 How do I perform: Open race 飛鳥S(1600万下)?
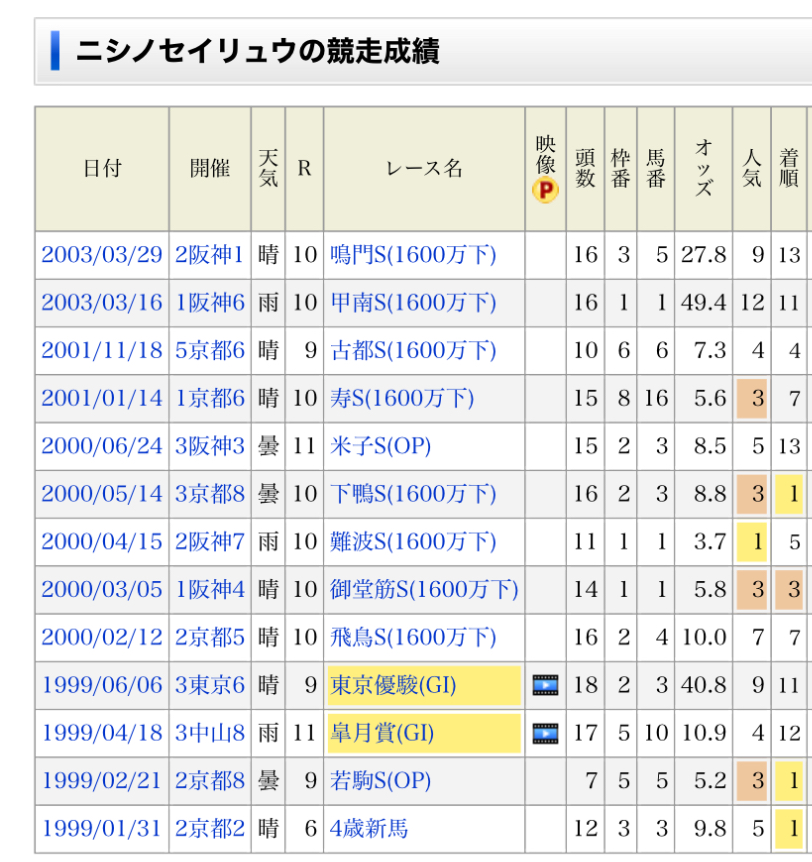413,637
